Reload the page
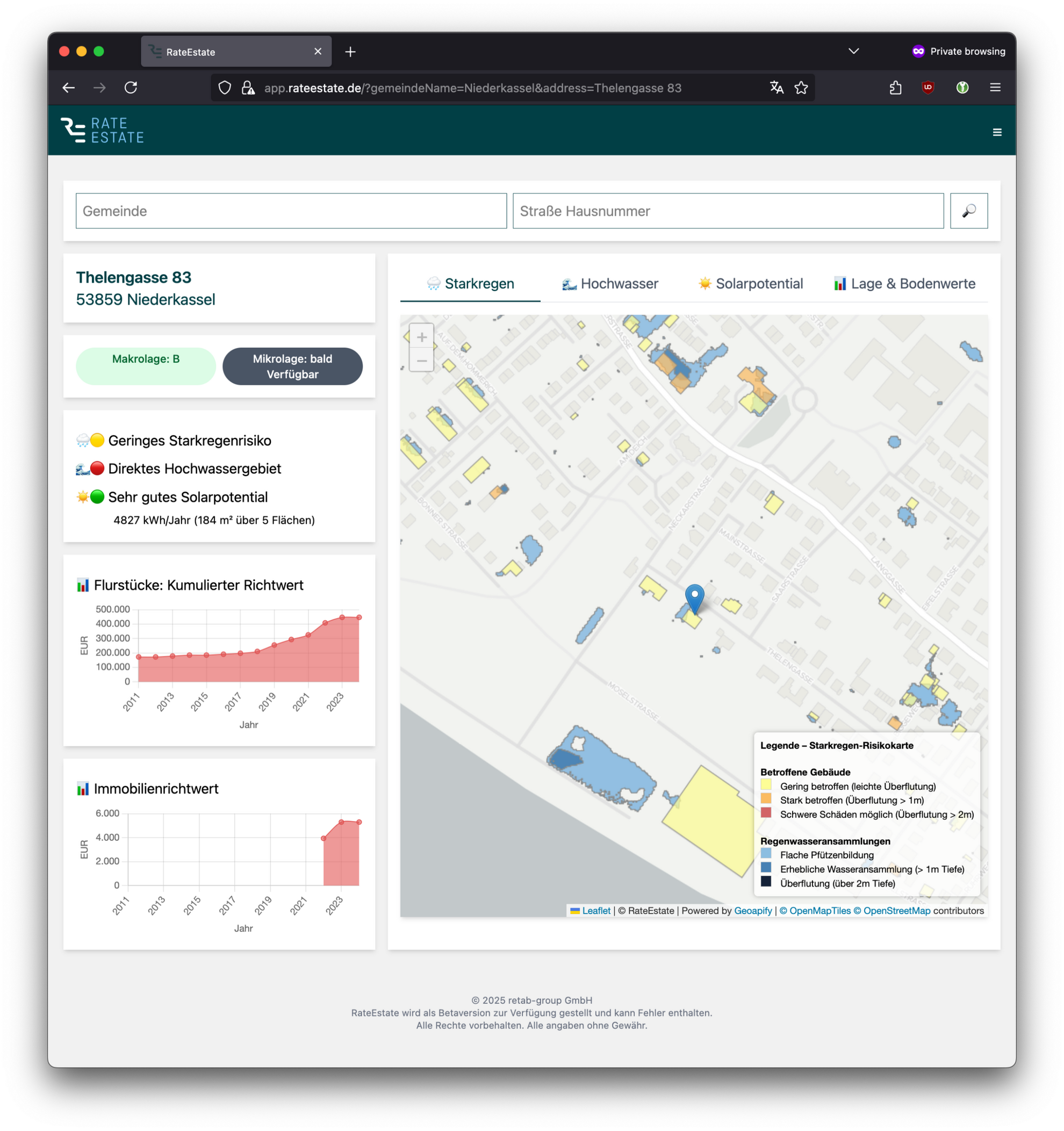This screenshot has width=1064, height=1131. click(x=131, y=88)
